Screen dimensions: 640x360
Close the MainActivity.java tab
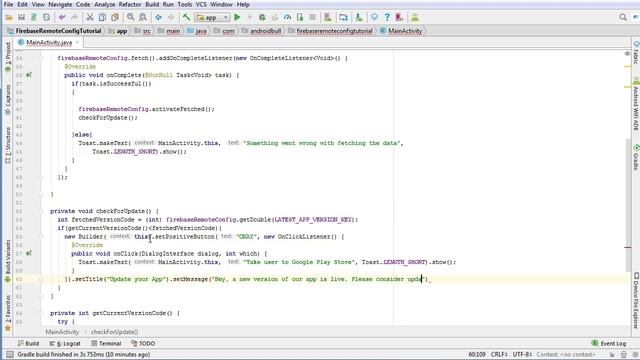tap(77, 42)
